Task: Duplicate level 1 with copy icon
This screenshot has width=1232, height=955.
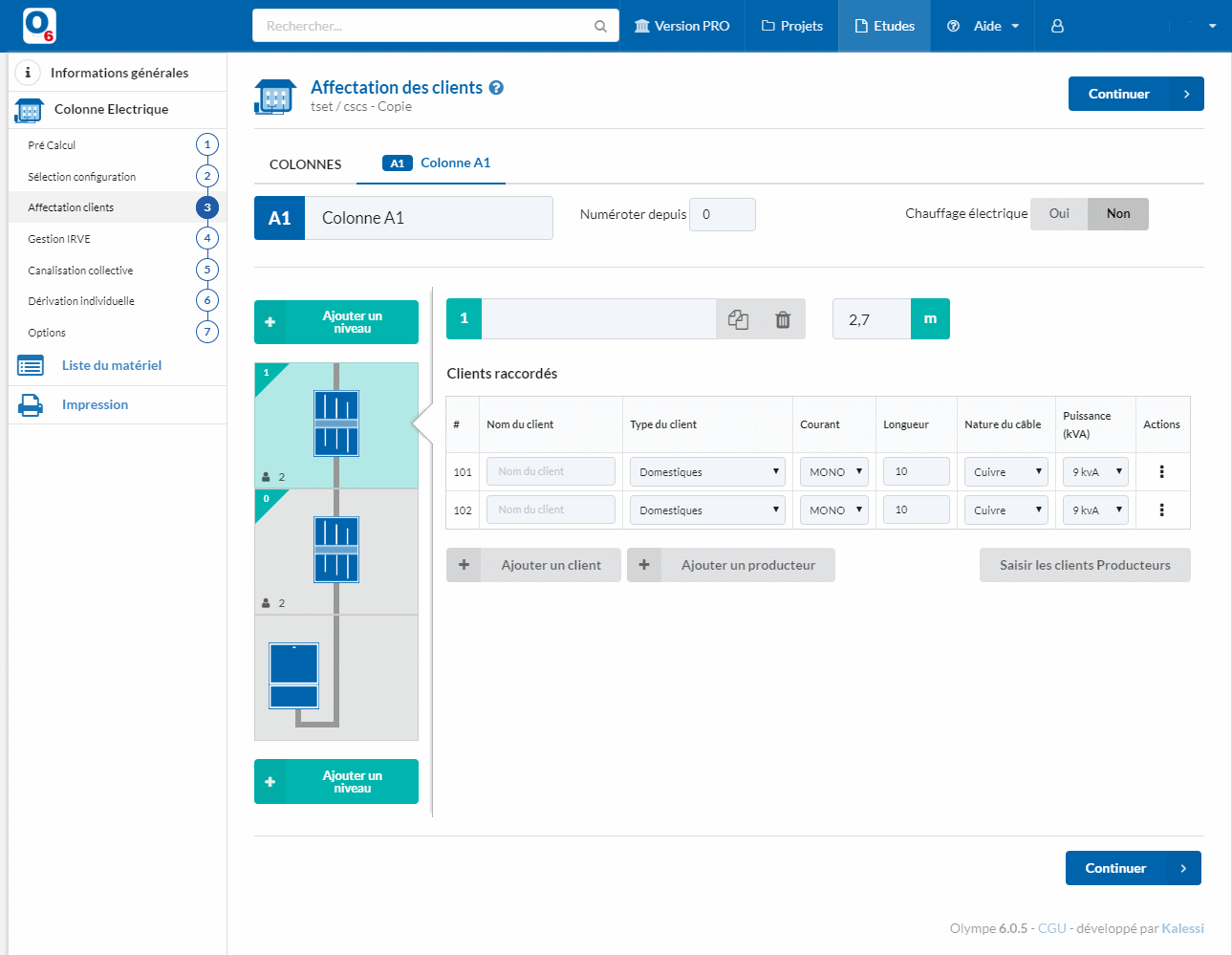Action: (x=738, y=319)
